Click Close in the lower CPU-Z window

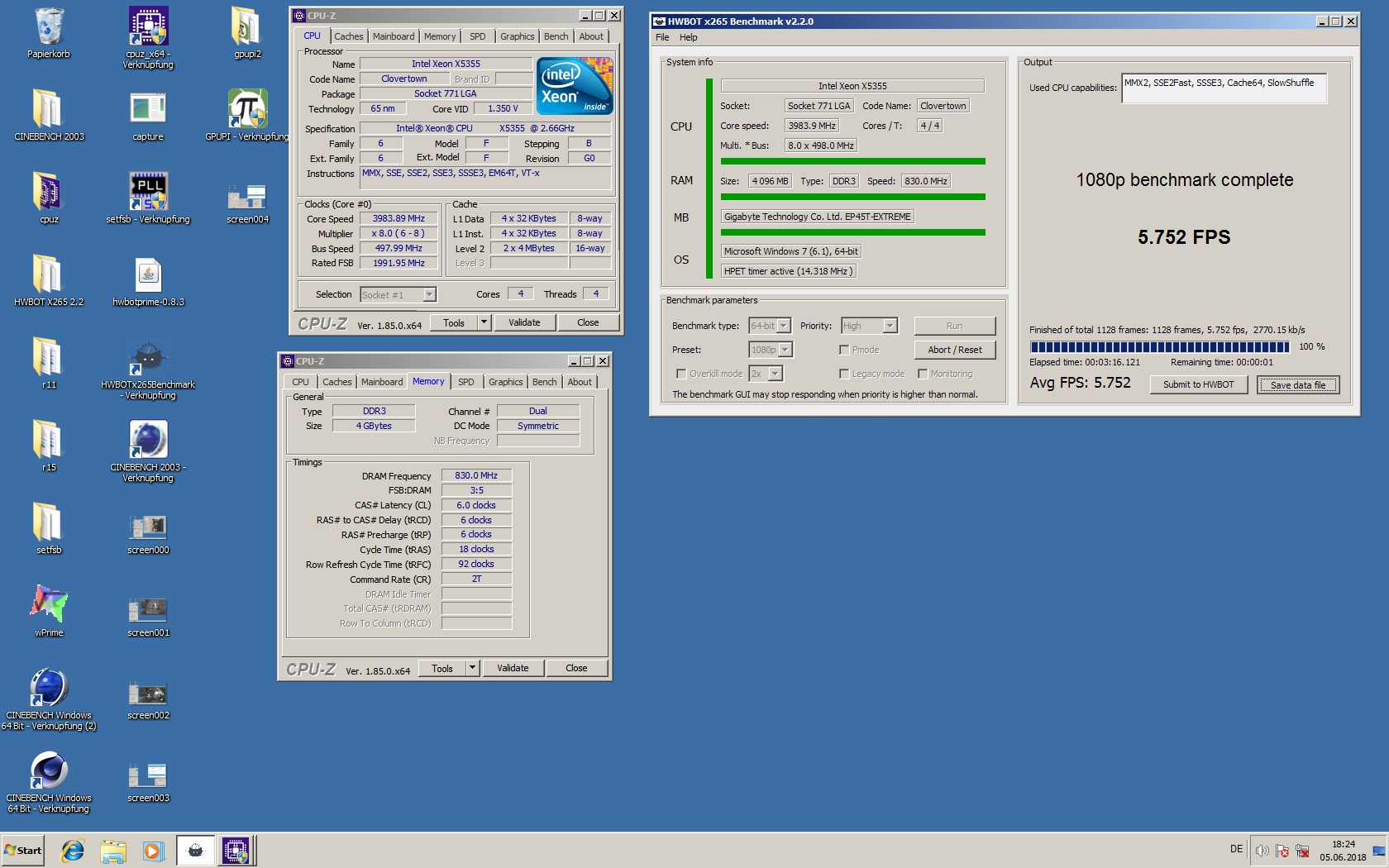(x=576, y=668)
